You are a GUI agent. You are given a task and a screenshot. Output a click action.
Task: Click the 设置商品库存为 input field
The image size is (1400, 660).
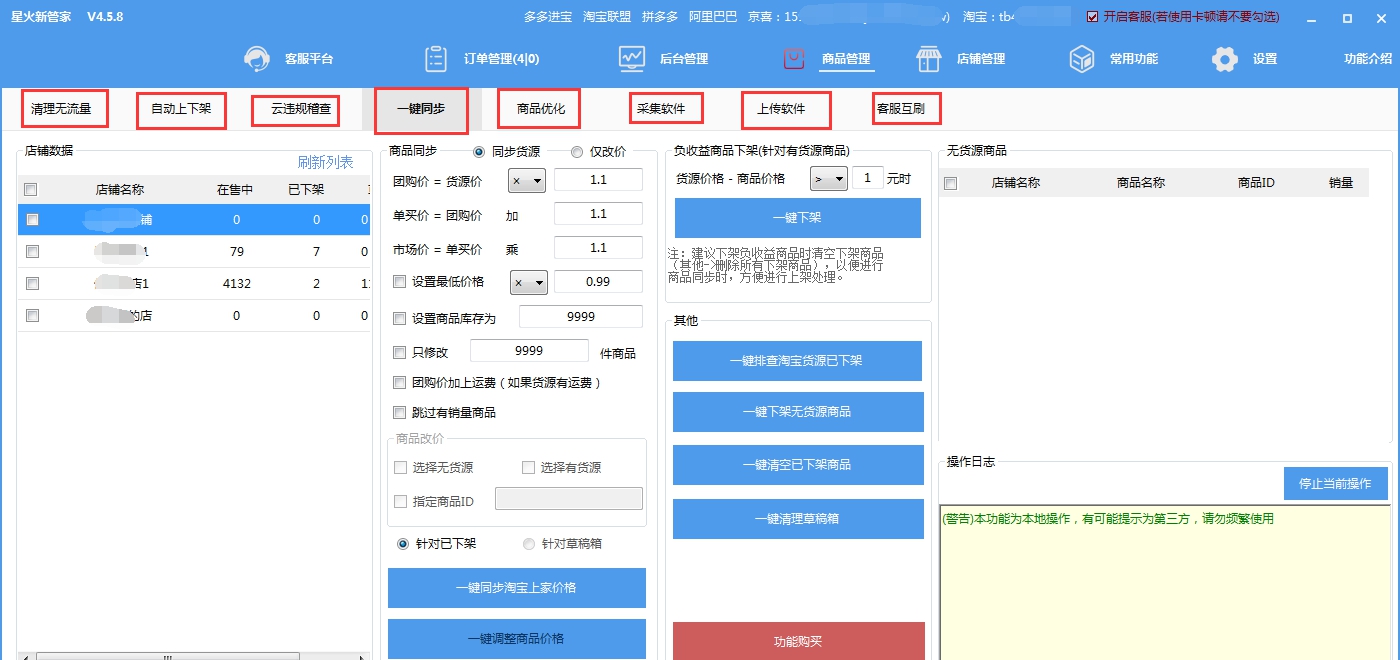(580, 316)
